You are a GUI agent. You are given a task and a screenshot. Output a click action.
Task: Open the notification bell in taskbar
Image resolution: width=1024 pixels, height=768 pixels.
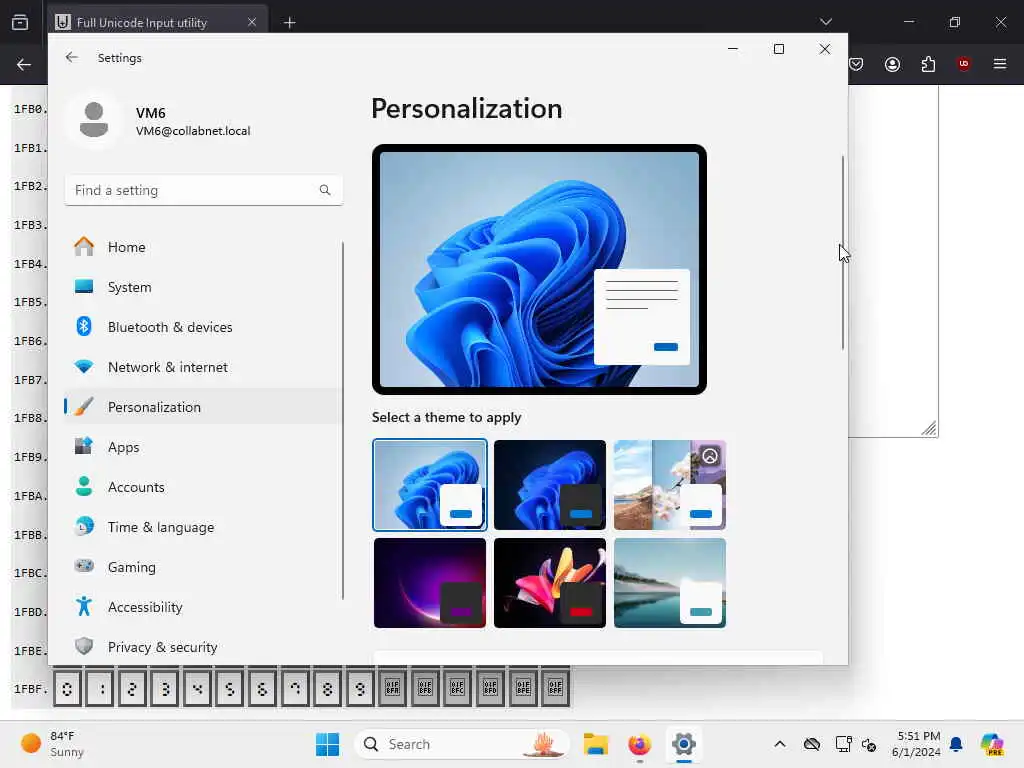tap(956, 744)
